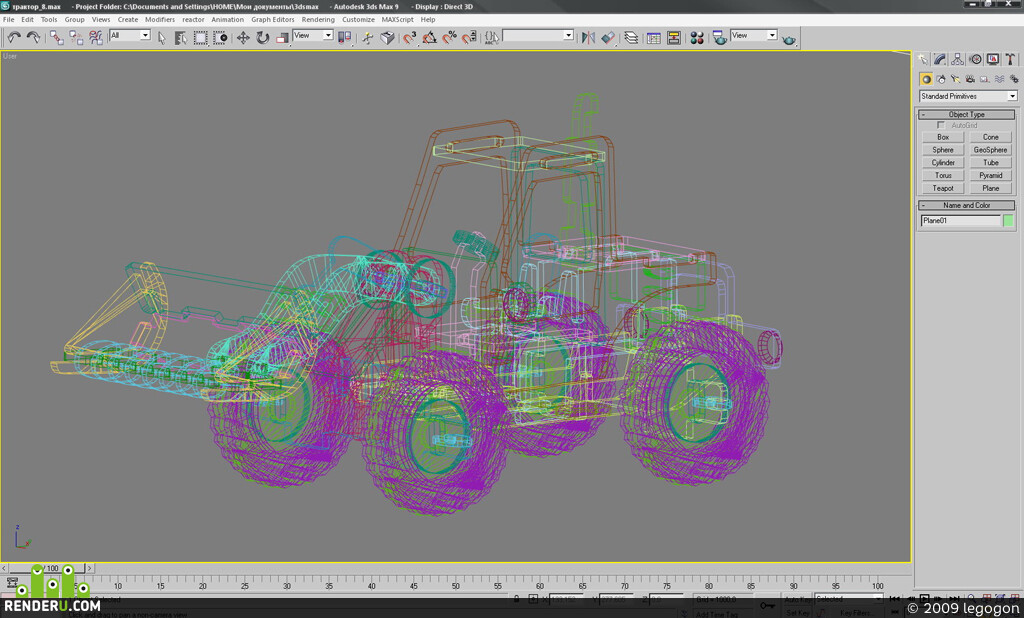Click the Mirror tool icon
Screen dimensions: 1024x618
click(588, 38)
